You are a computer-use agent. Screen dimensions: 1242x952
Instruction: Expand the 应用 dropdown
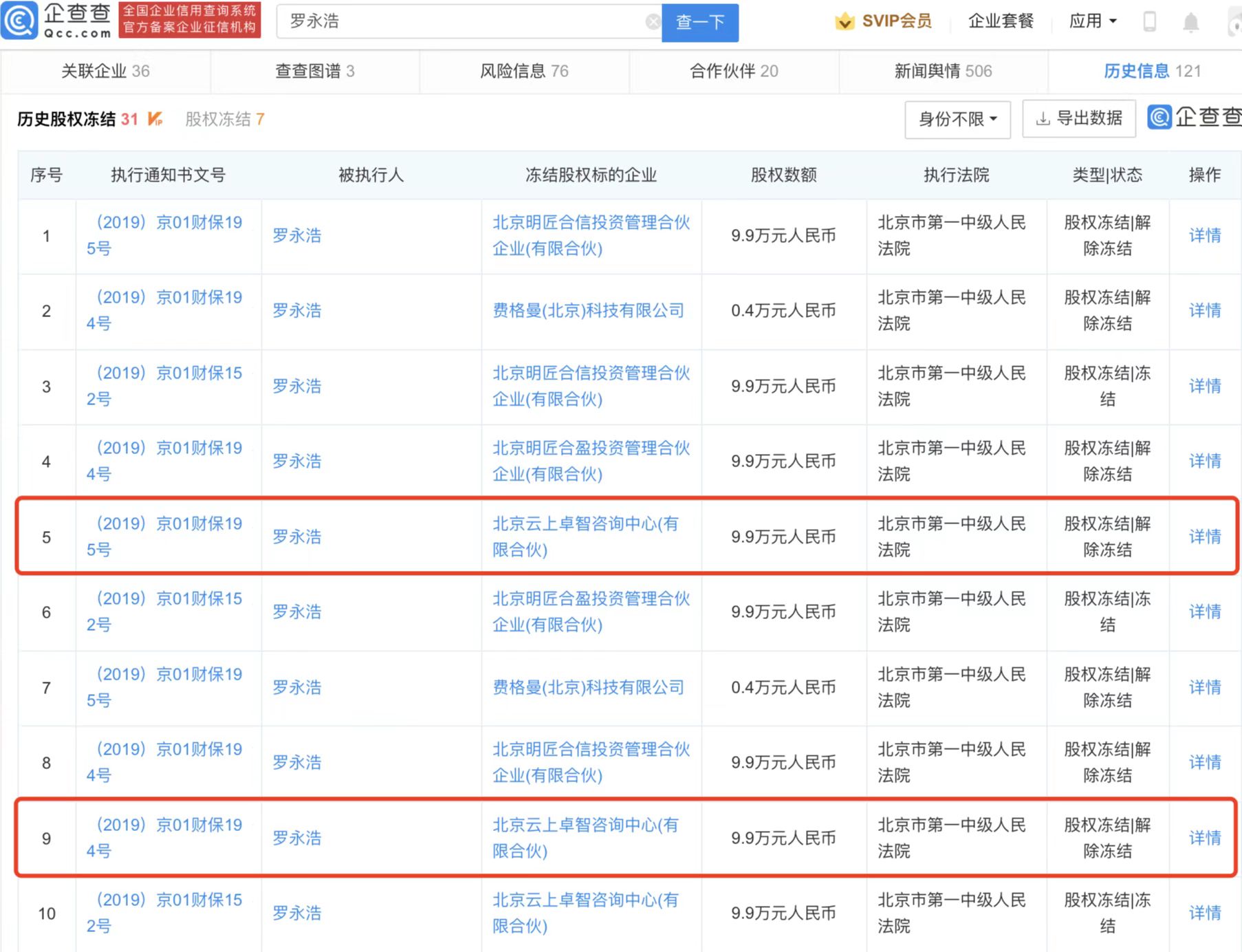click(1092, 21)
